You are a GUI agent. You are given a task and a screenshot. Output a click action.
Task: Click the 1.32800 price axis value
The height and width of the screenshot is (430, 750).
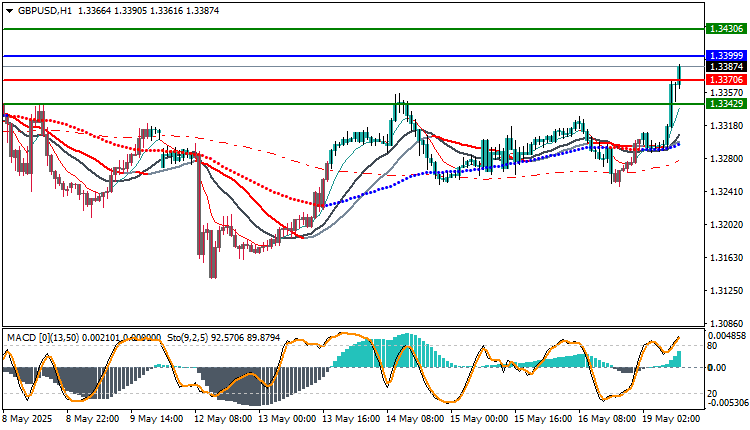click(x=727, y=159)
